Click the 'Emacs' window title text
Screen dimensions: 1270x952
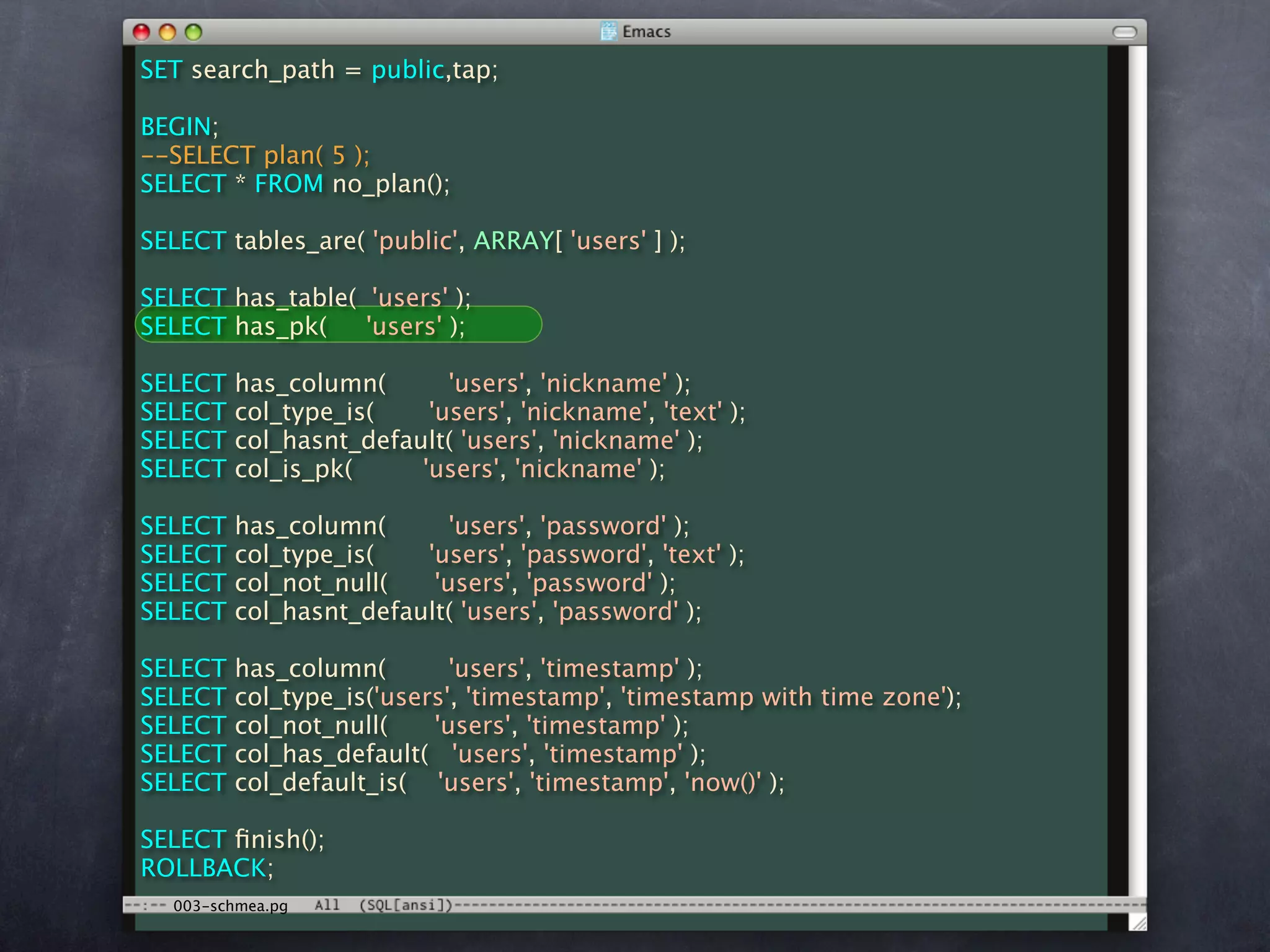coord(647,32)
